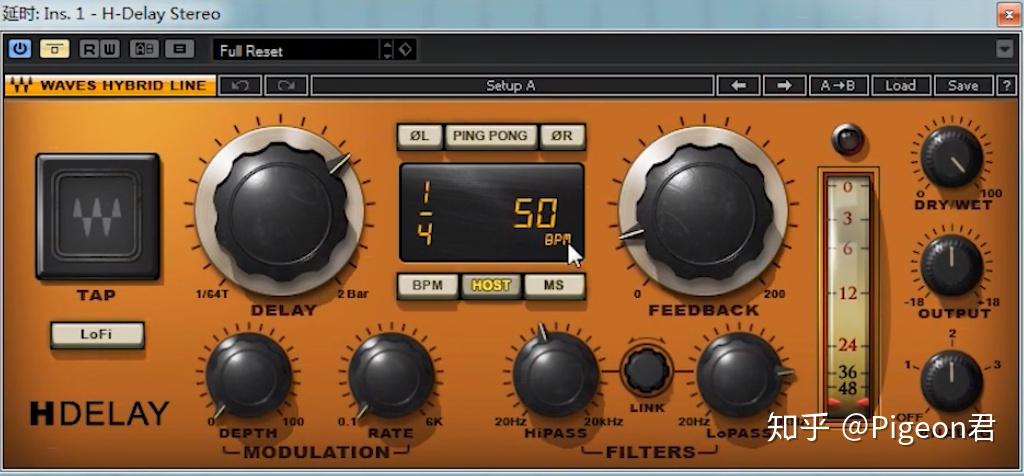The image size is (1024, 476).
Task: Go to previous preset with left arrow
Action: click(x=739, y=85)
